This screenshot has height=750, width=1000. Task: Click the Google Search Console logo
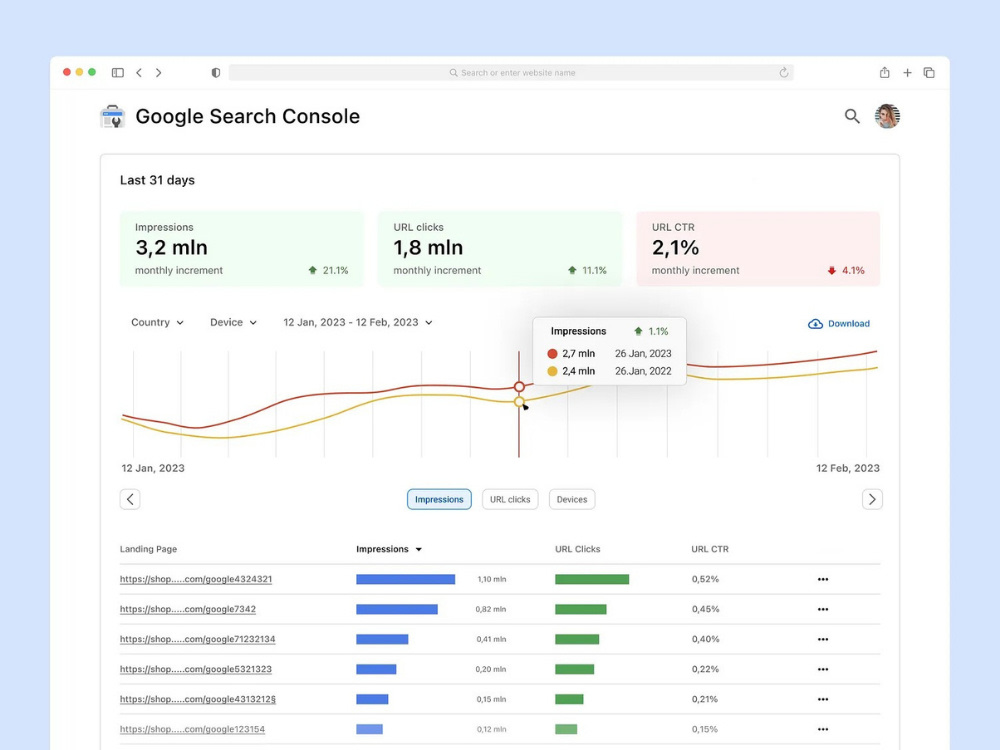(113, 117)
